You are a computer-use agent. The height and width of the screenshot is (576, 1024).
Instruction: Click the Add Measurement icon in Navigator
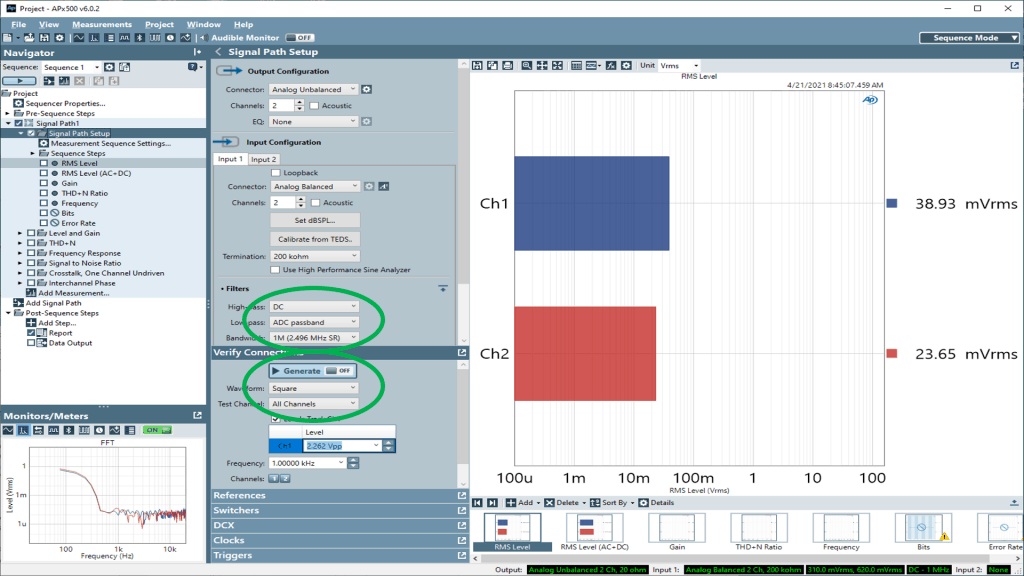(30, 293)
